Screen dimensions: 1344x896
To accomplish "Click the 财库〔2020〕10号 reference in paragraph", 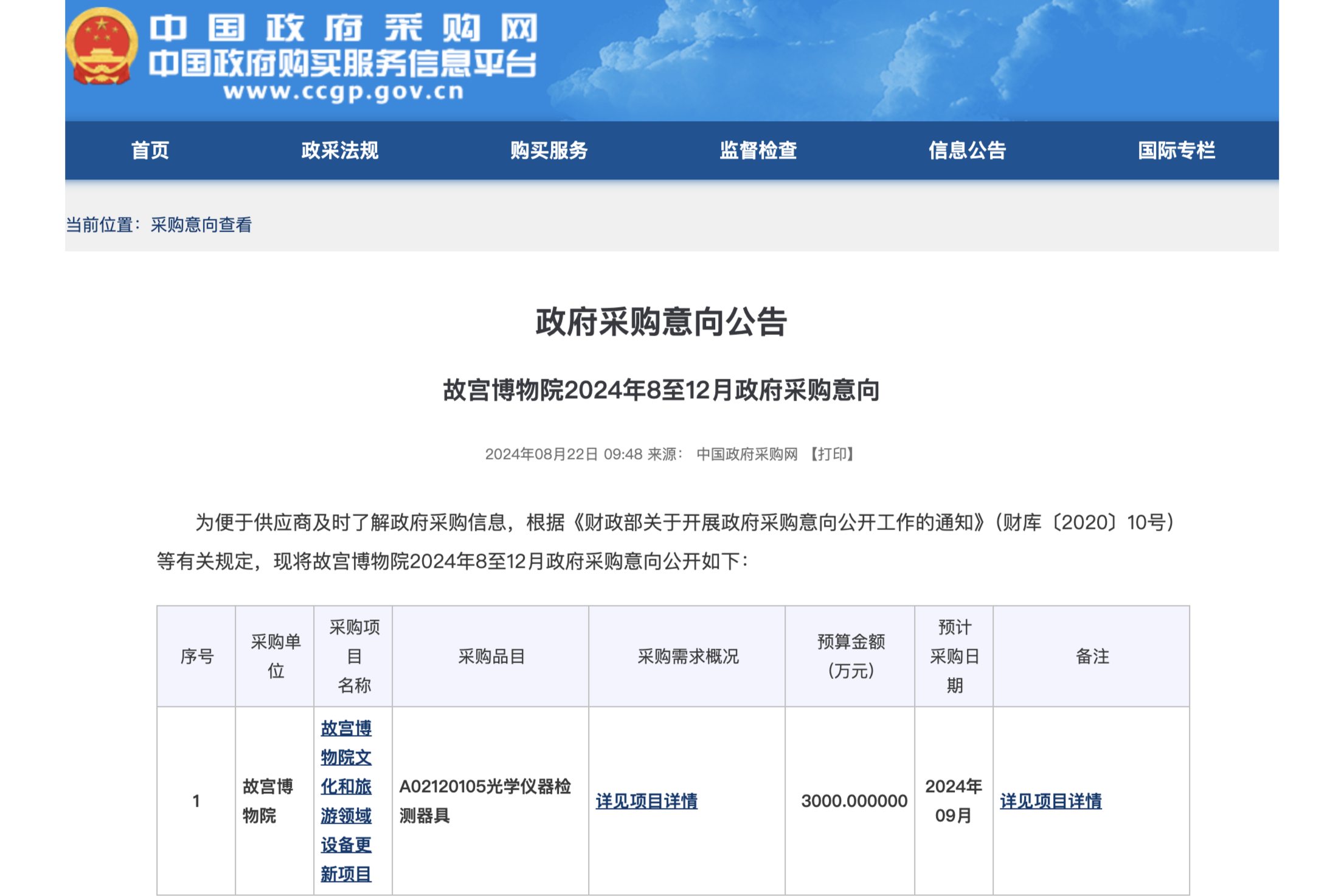I will 1084,522.
